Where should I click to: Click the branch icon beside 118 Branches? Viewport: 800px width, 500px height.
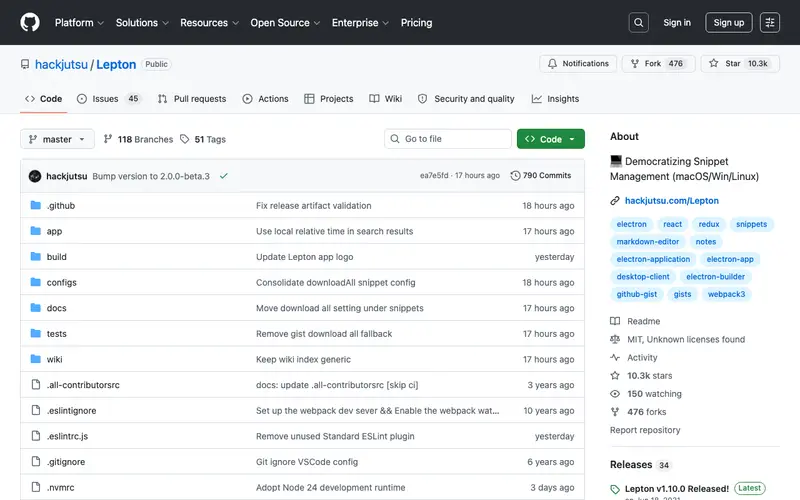pyautogui.click(x=108, y=139)
